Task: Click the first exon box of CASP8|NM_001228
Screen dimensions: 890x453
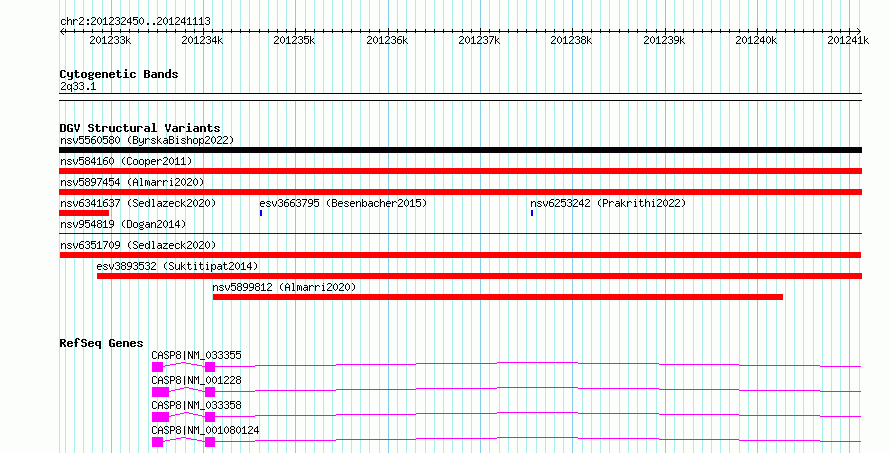Action: [160, 392]
